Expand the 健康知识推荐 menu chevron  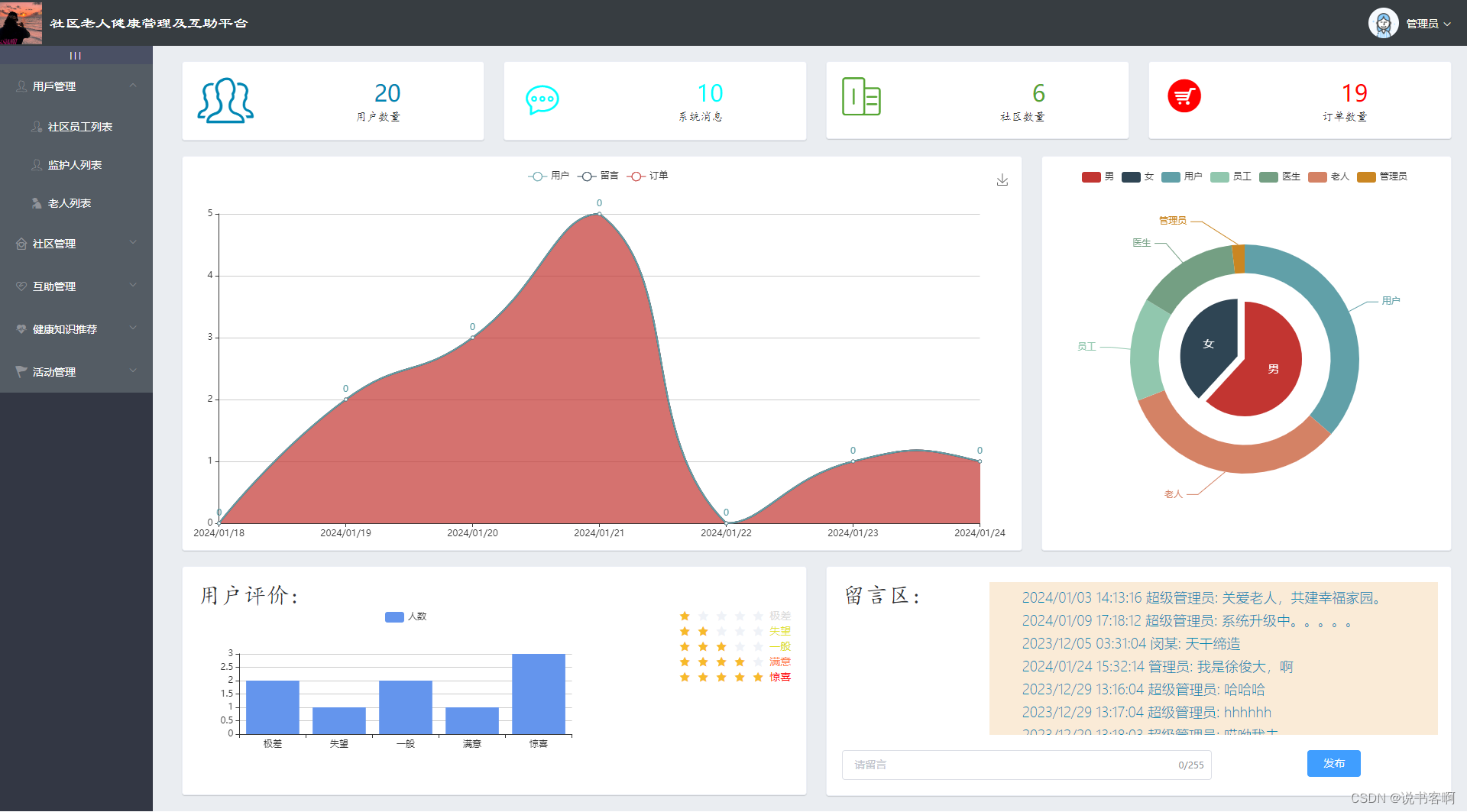pos(133,328)
